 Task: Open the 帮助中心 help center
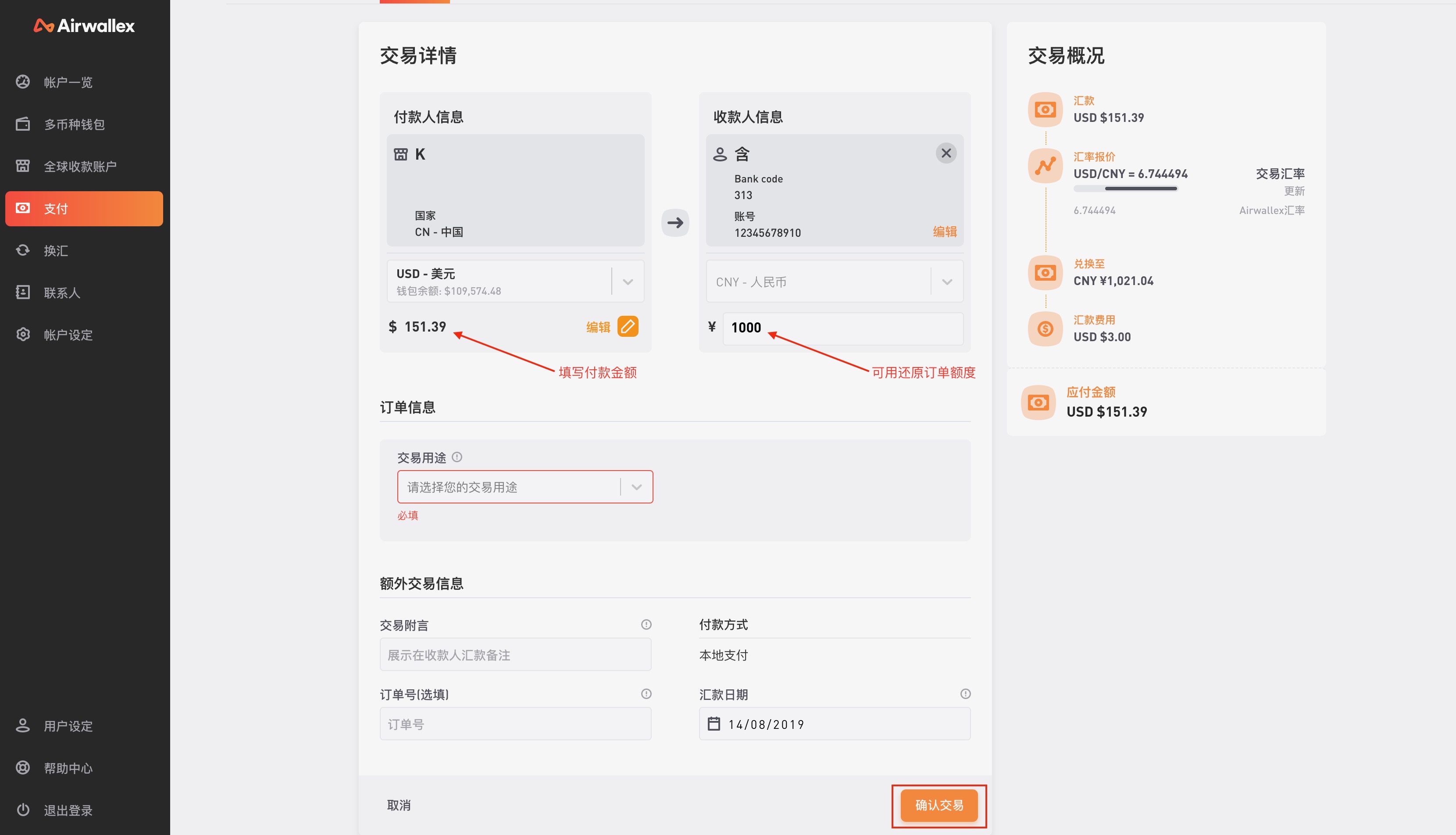[x=68, y=768]
